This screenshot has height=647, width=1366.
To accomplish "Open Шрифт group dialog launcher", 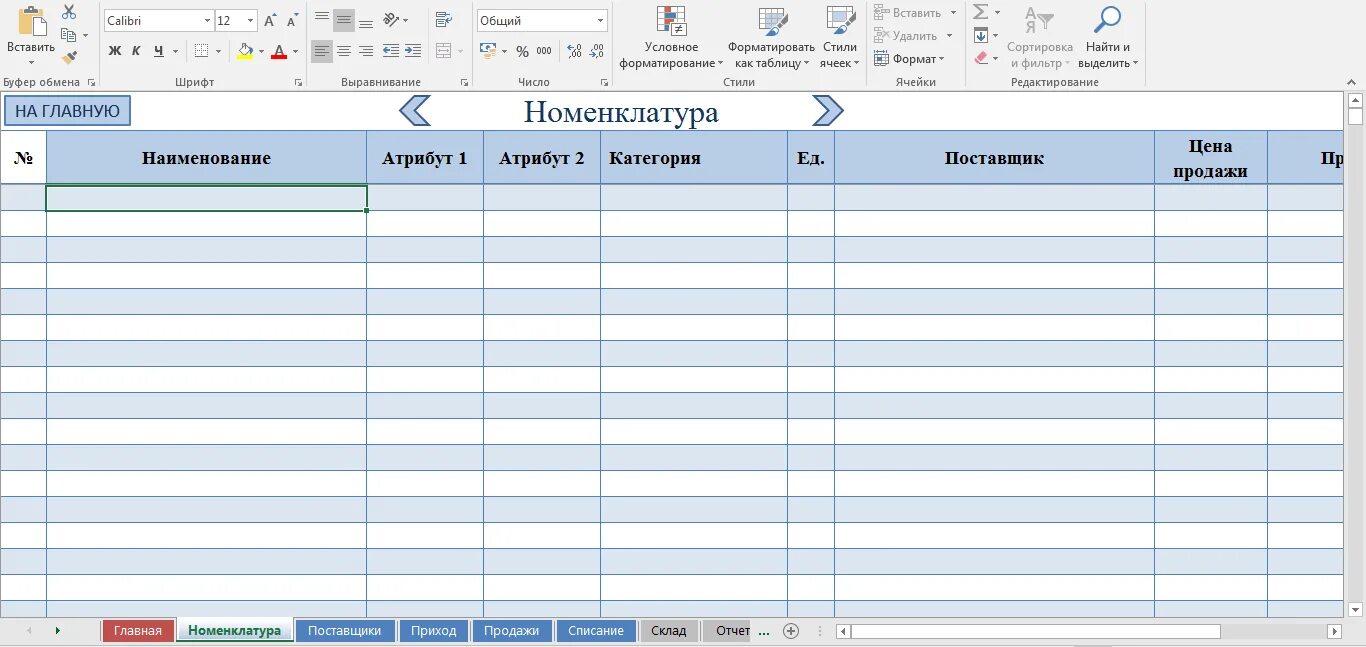I will 300,82.
